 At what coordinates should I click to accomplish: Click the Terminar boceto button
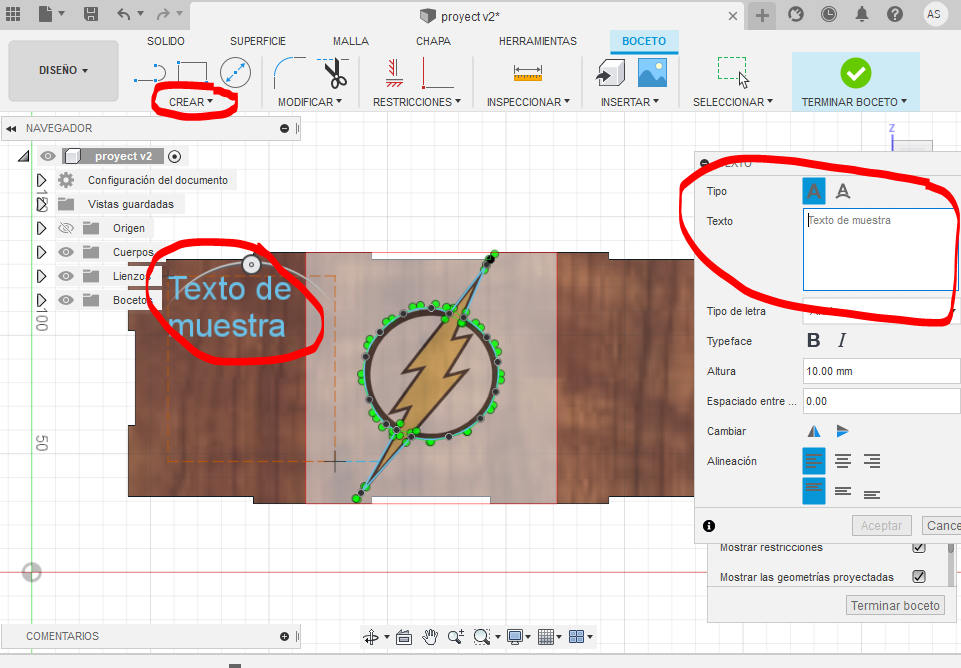click(894, 605)
